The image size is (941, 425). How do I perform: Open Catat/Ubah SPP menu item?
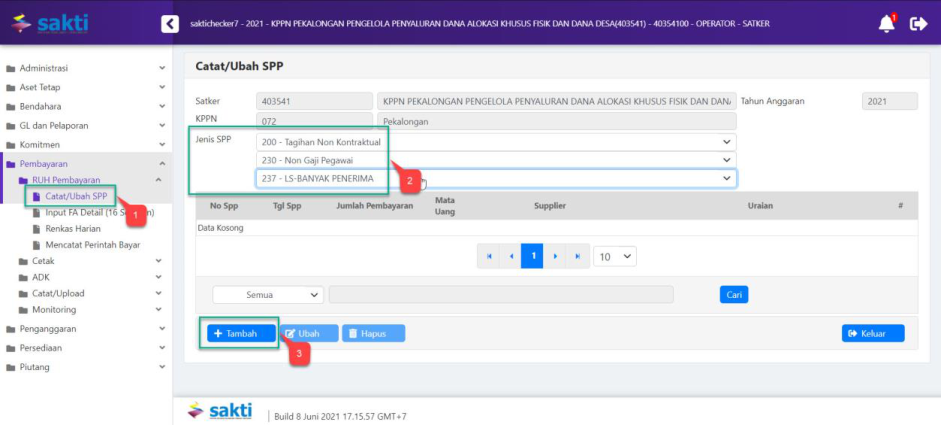coord(76,196)
